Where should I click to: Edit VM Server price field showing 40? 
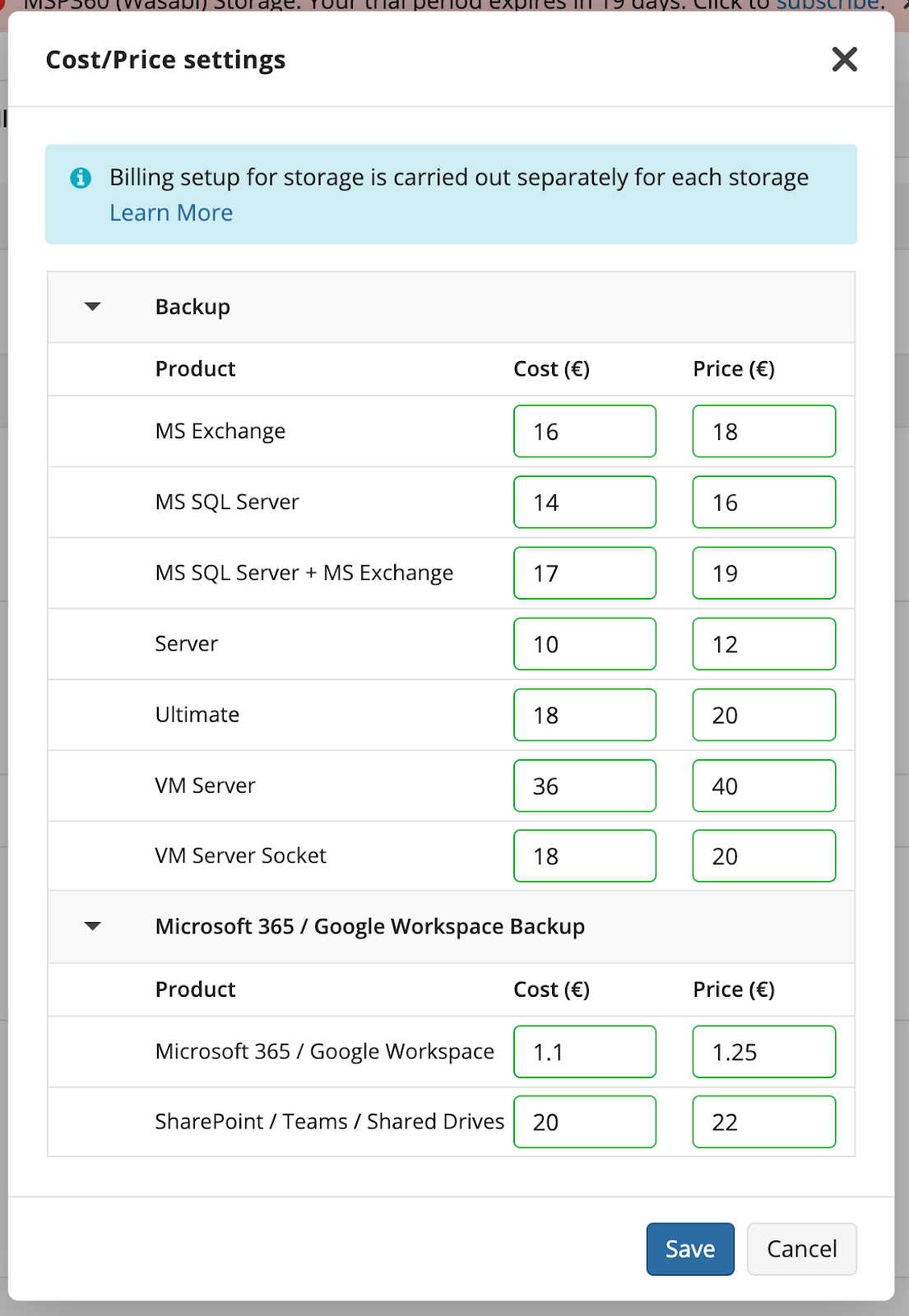tap(764, 785)
